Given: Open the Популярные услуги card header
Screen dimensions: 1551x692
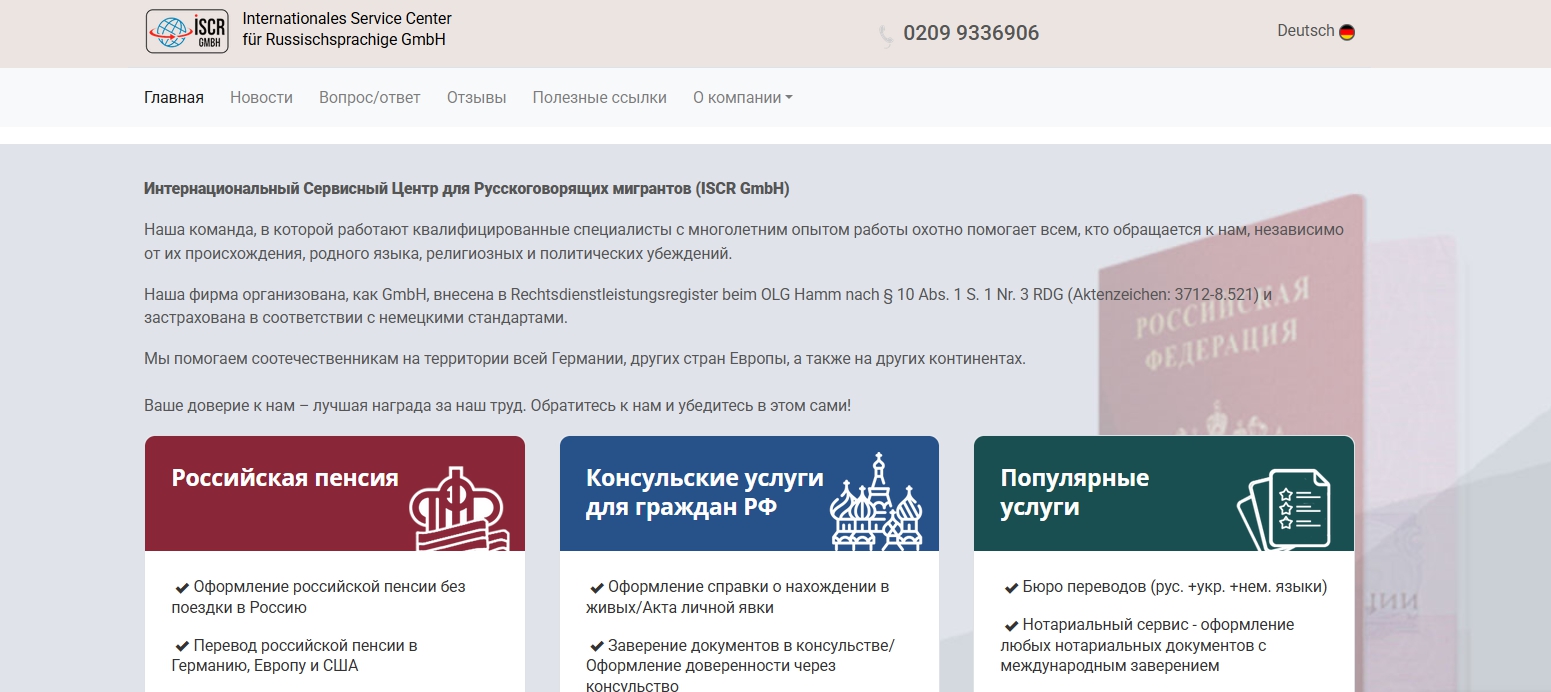Looking at the screenshot, I should [1164, 493].
